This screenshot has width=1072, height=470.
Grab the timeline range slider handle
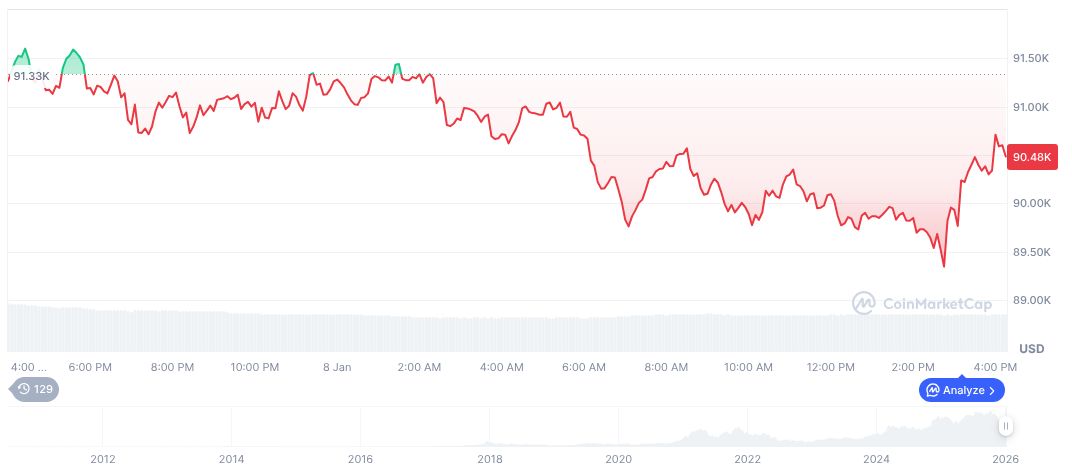click(1006, 426)
